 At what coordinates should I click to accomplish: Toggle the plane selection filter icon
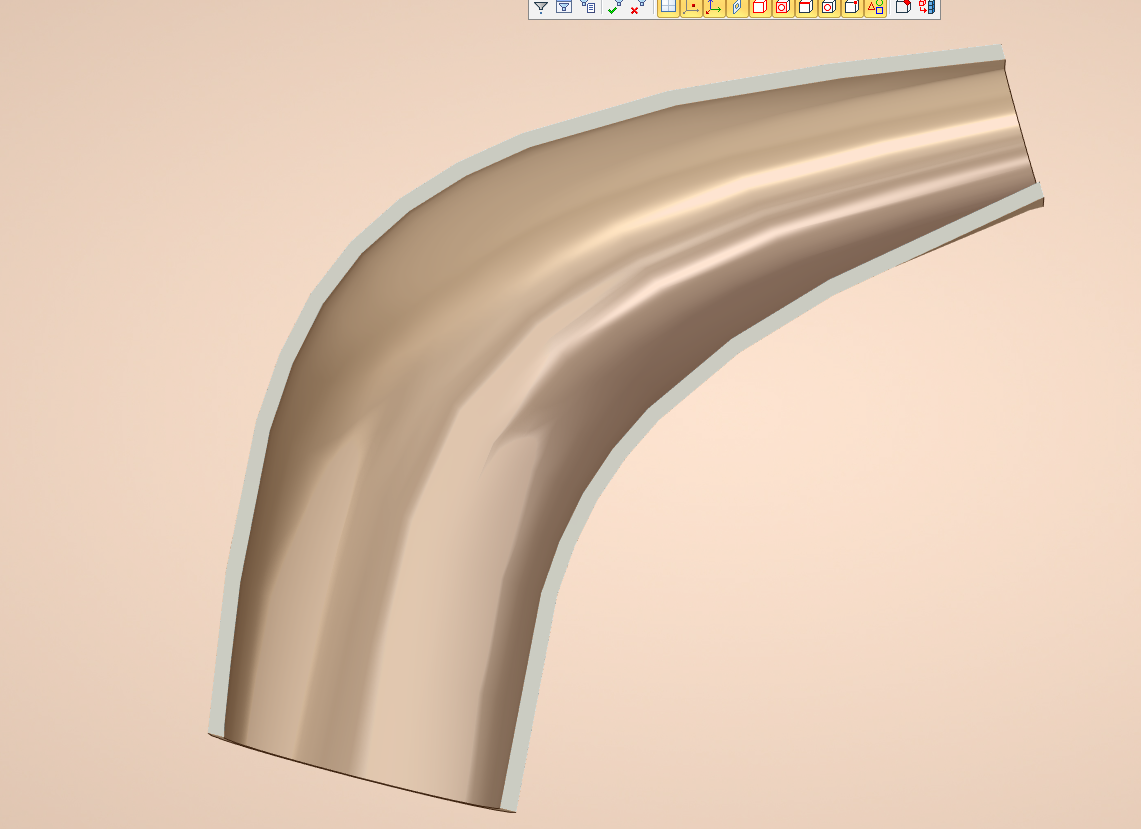tap(737, 7)
